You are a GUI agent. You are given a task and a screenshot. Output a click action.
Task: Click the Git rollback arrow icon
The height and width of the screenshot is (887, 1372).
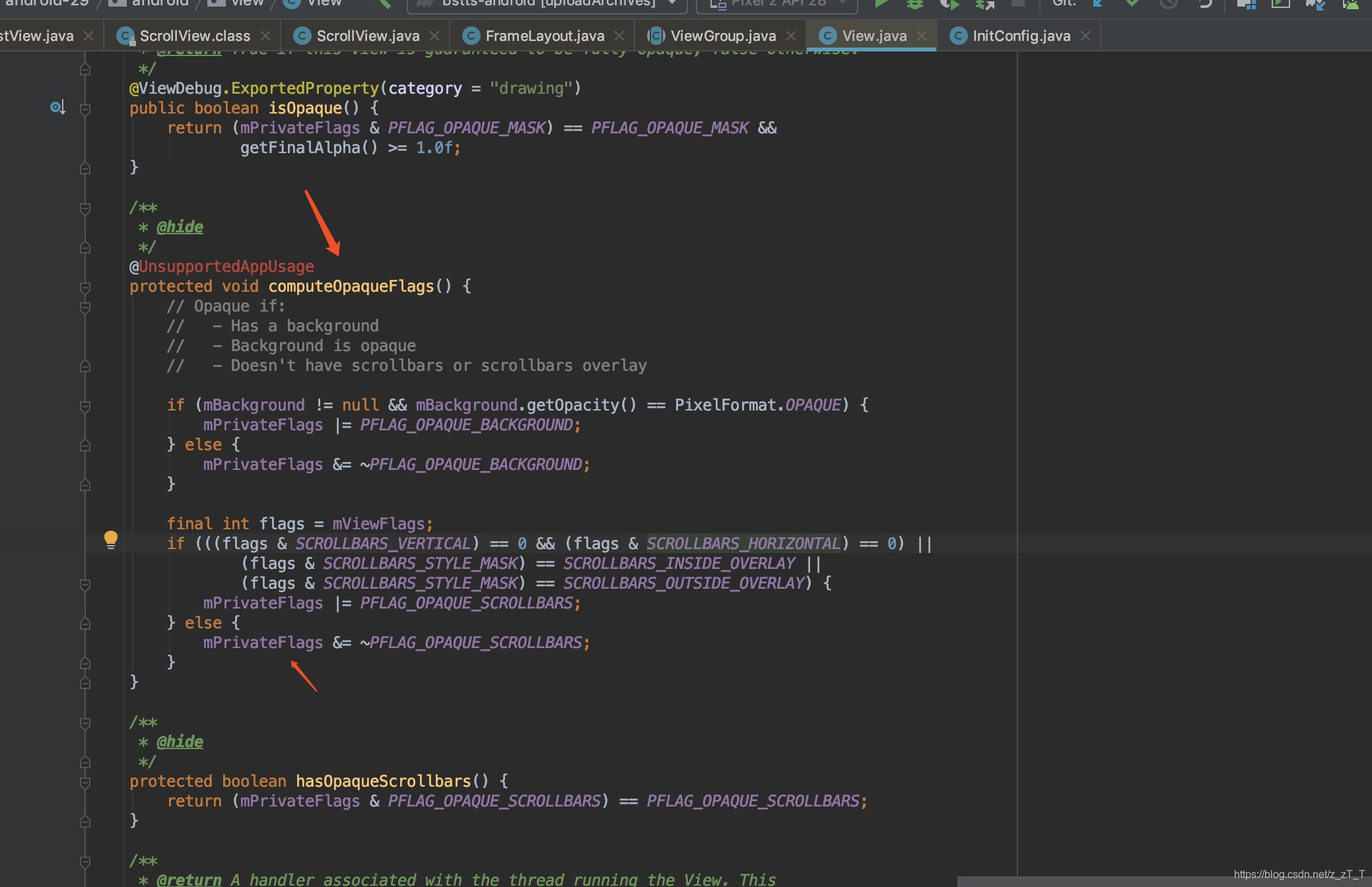(1206, 4)
